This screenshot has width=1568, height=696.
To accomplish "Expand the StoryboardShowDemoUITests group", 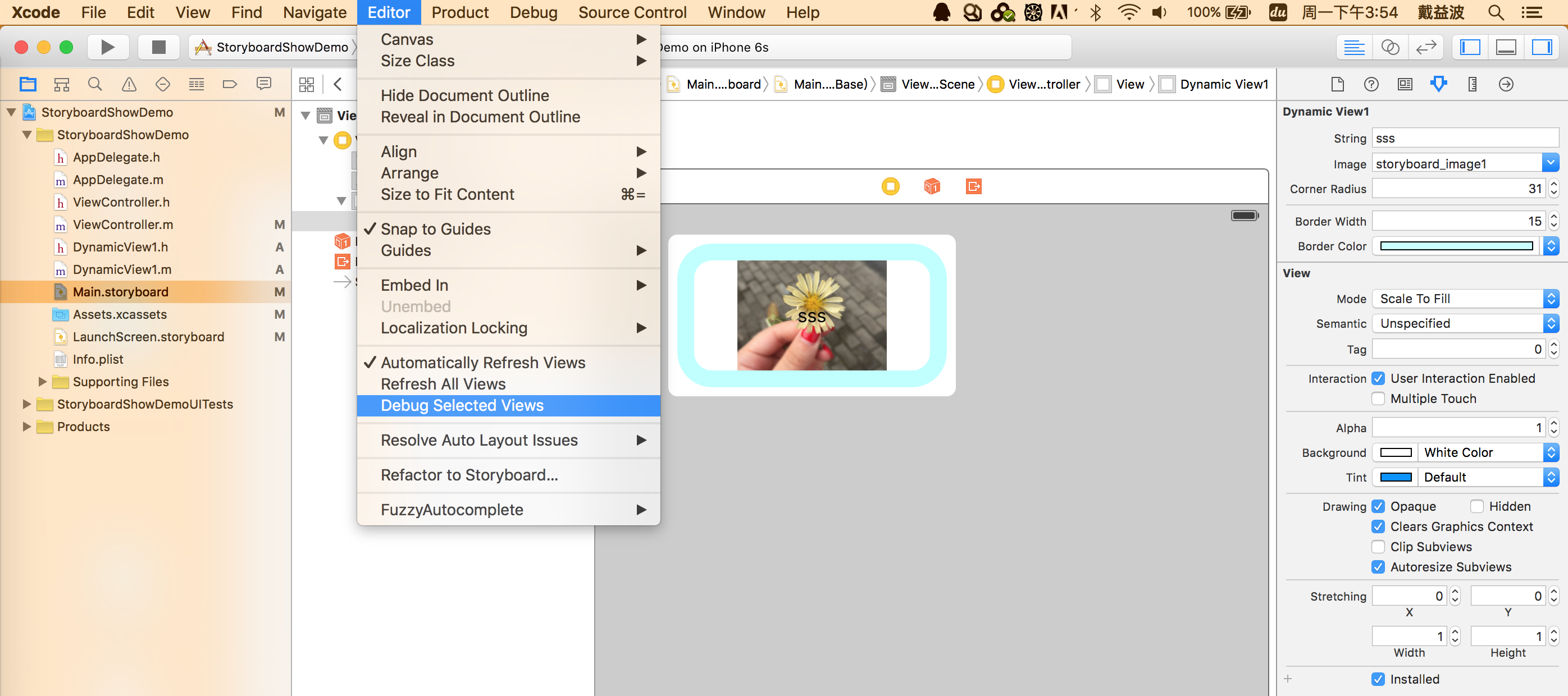I will 26,404.
